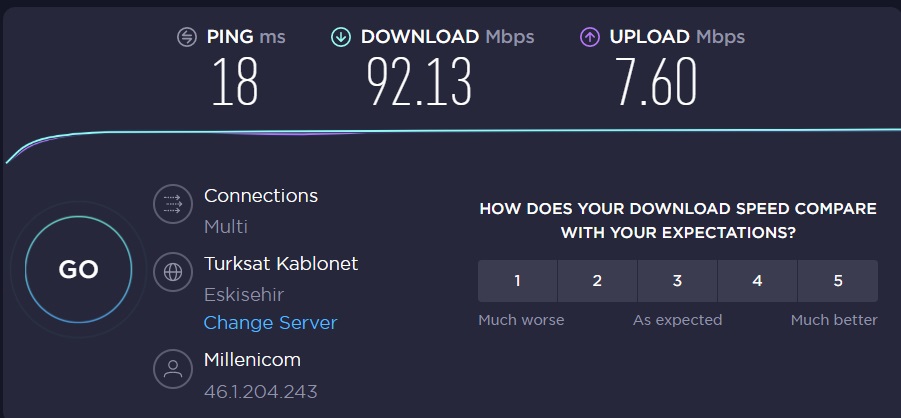Image resolution: width=901 pixels, height=418 pixels.
Task: Select rating 5 much better
Action: pyautogui.click(x=838, y=281)
